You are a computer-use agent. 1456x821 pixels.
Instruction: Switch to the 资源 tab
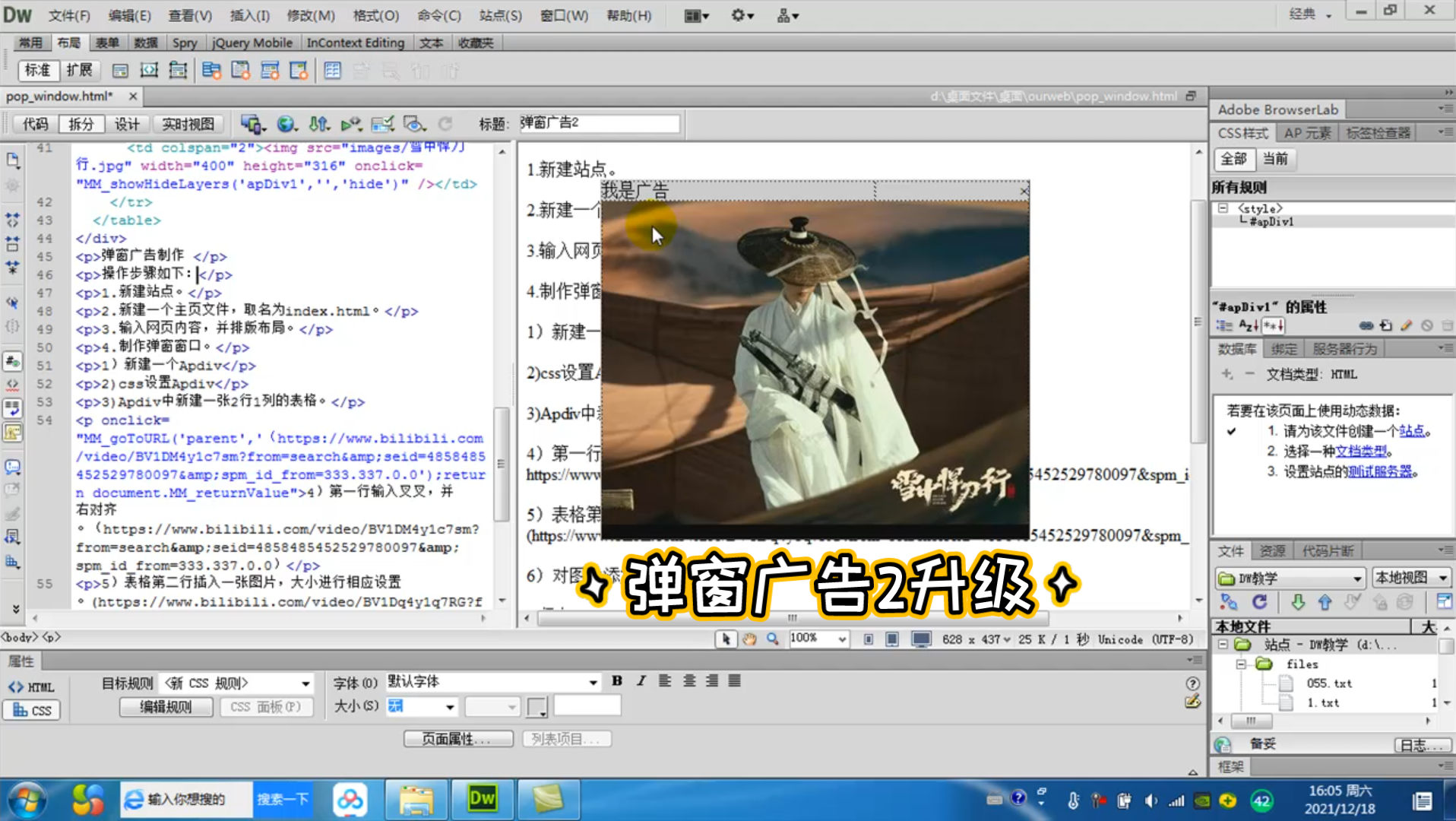[1272, 551]
